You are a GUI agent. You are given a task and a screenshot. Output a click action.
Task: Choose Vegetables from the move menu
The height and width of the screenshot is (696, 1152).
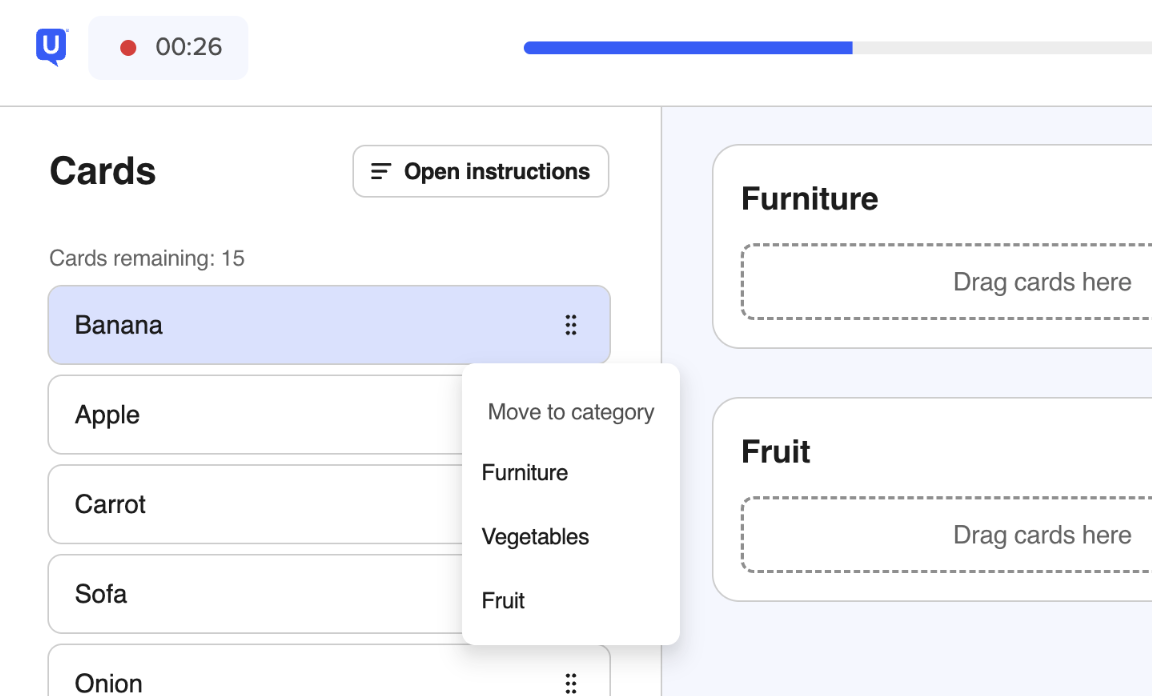pyautogui.click(x=535, y=537)
